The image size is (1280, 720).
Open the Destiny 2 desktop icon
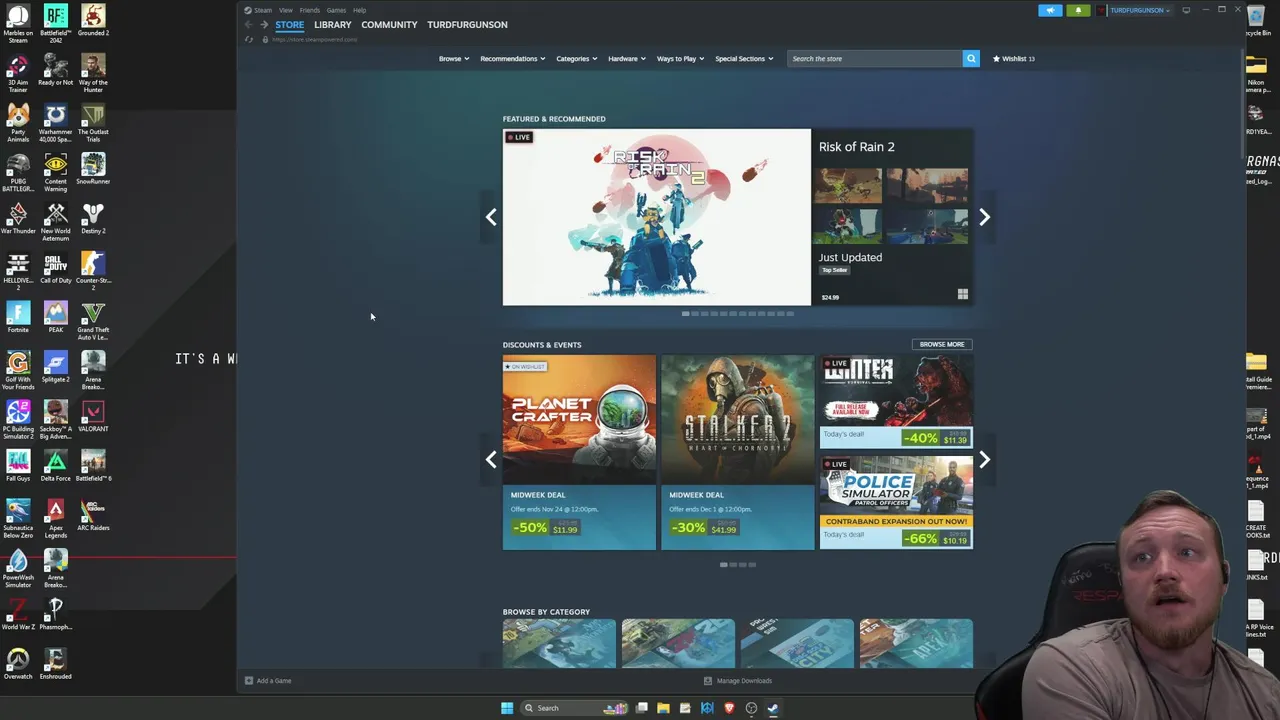pos(93,219)
